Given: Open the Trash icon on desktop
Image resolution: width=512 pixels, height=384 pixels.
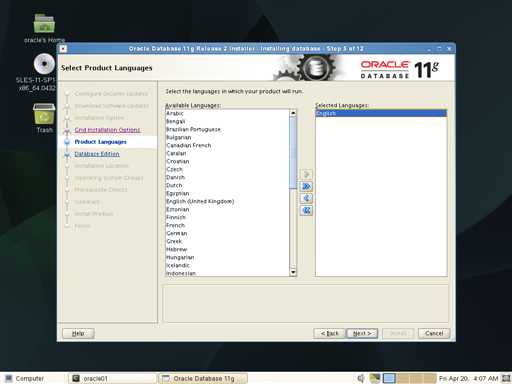Looking at the screenshot, I should [44, 114].
